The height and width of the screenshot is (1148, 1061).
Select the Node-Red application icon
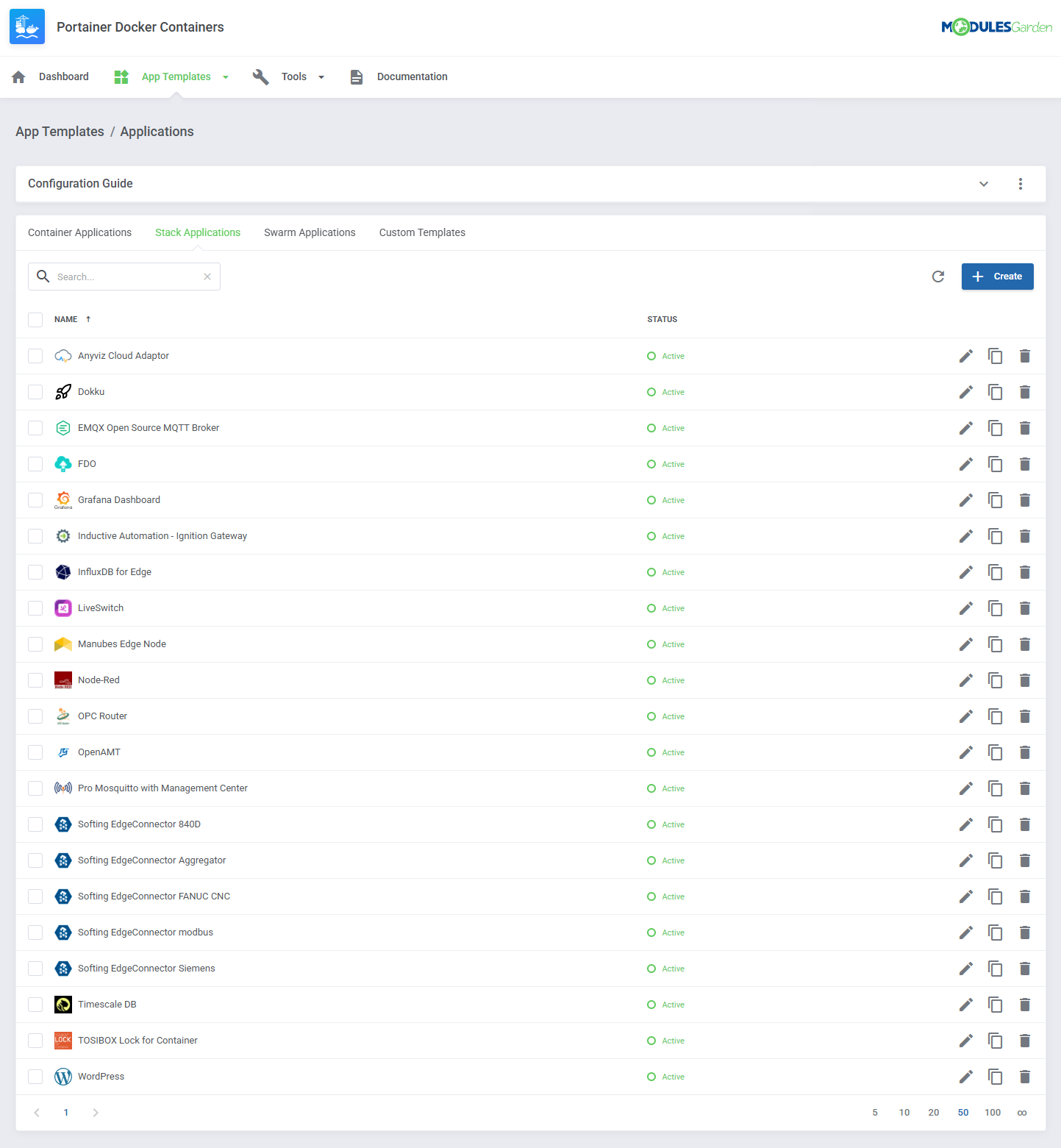coord(63,680)
